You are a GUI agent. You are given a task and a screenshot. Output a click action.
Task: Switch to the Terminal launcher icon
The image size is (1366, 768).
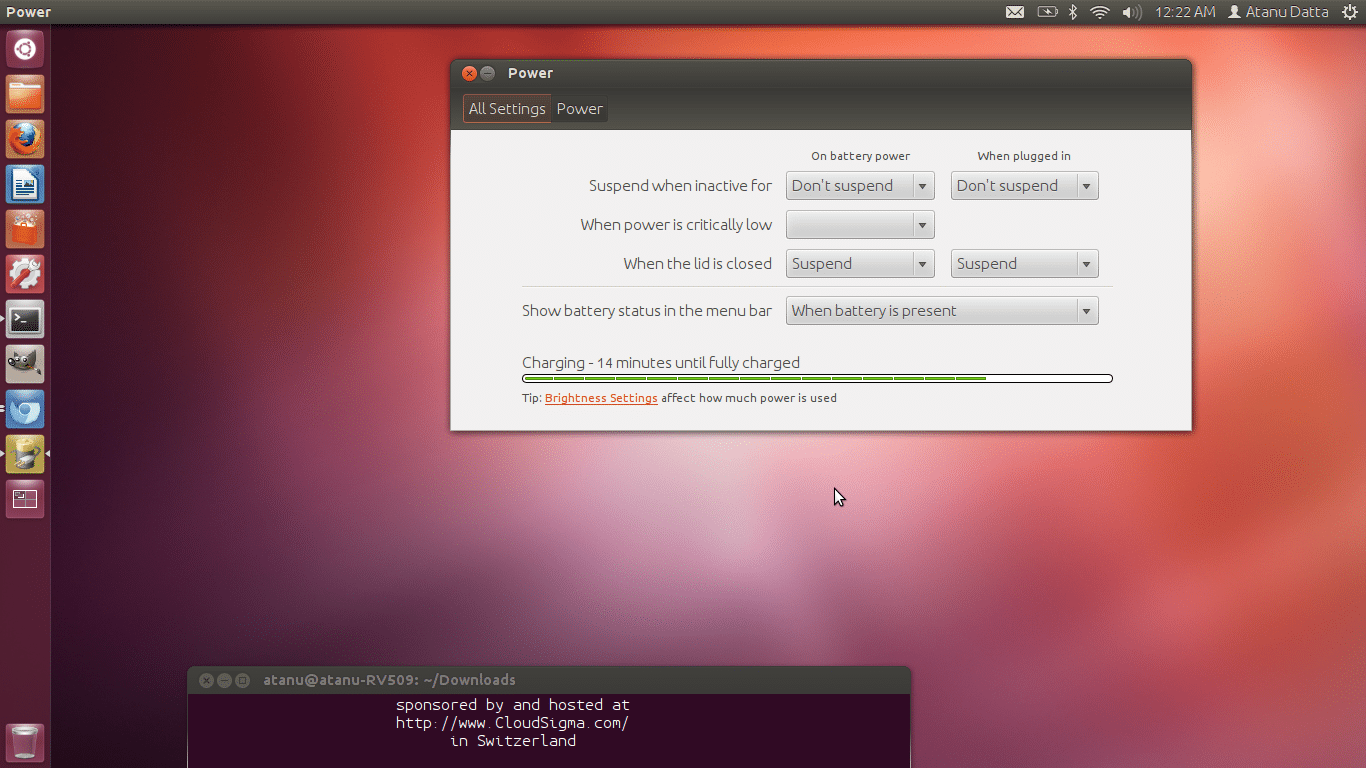25,319
